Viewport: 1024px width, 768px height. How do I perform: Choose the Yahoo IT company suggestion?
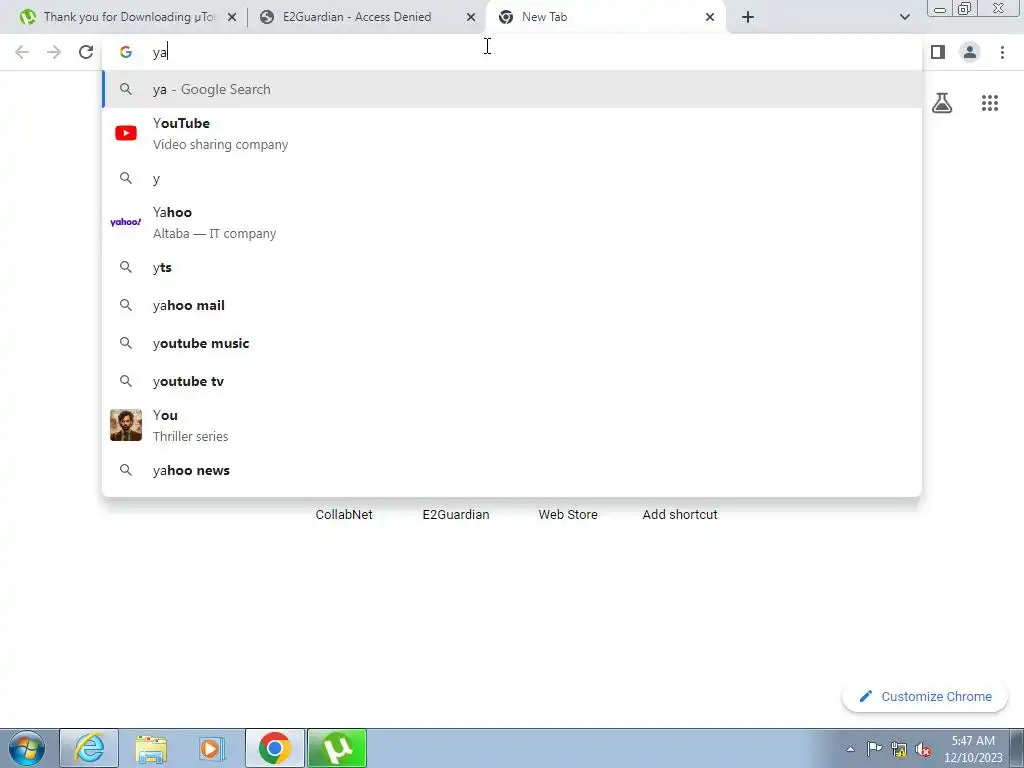point(512,222)
